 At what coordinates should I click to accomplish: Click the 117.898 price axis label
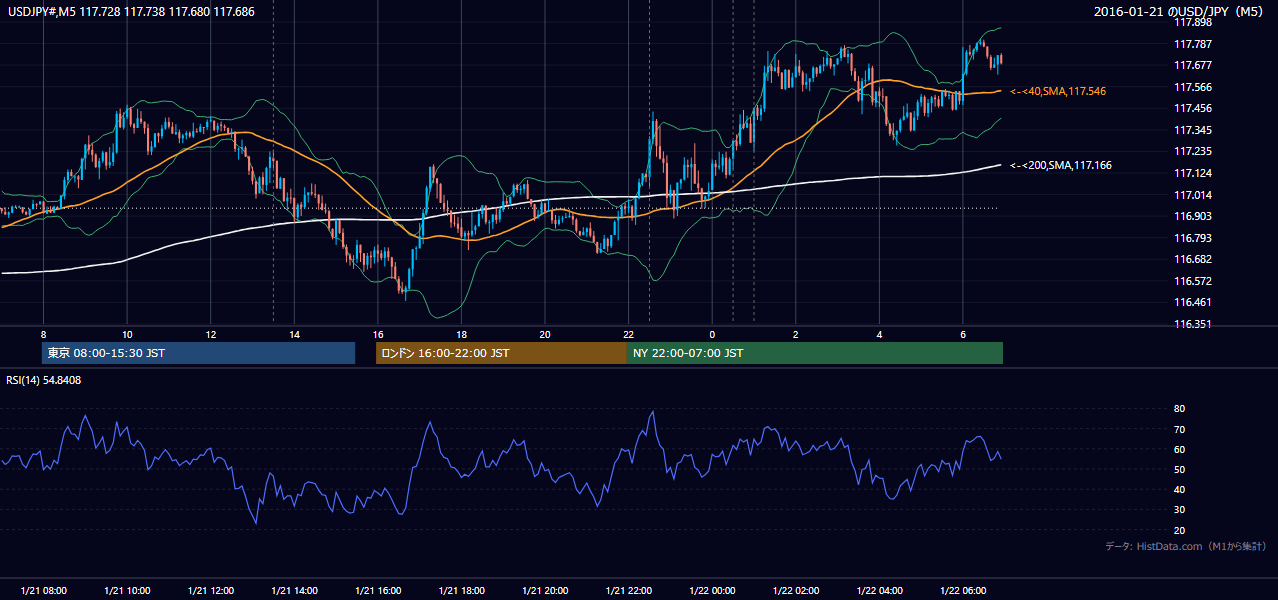(1192, 22)
